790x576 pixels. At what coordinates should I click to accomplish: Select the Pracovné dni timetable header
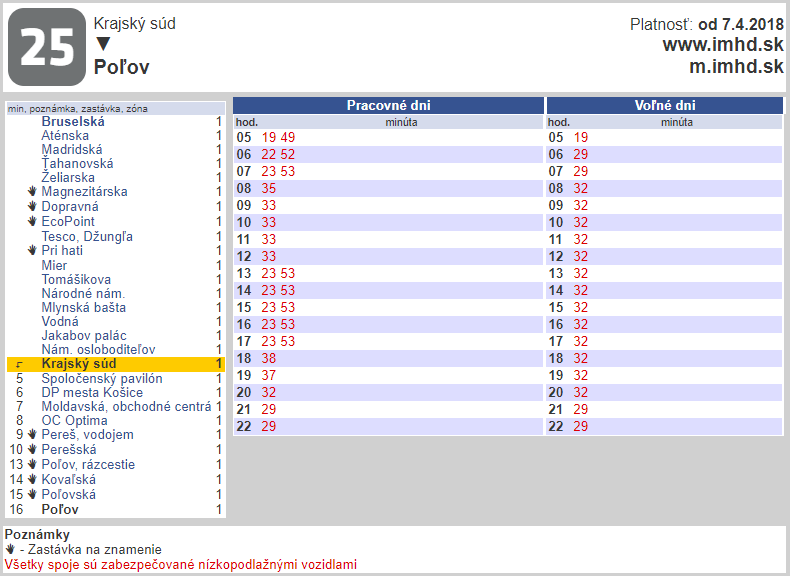388,105
